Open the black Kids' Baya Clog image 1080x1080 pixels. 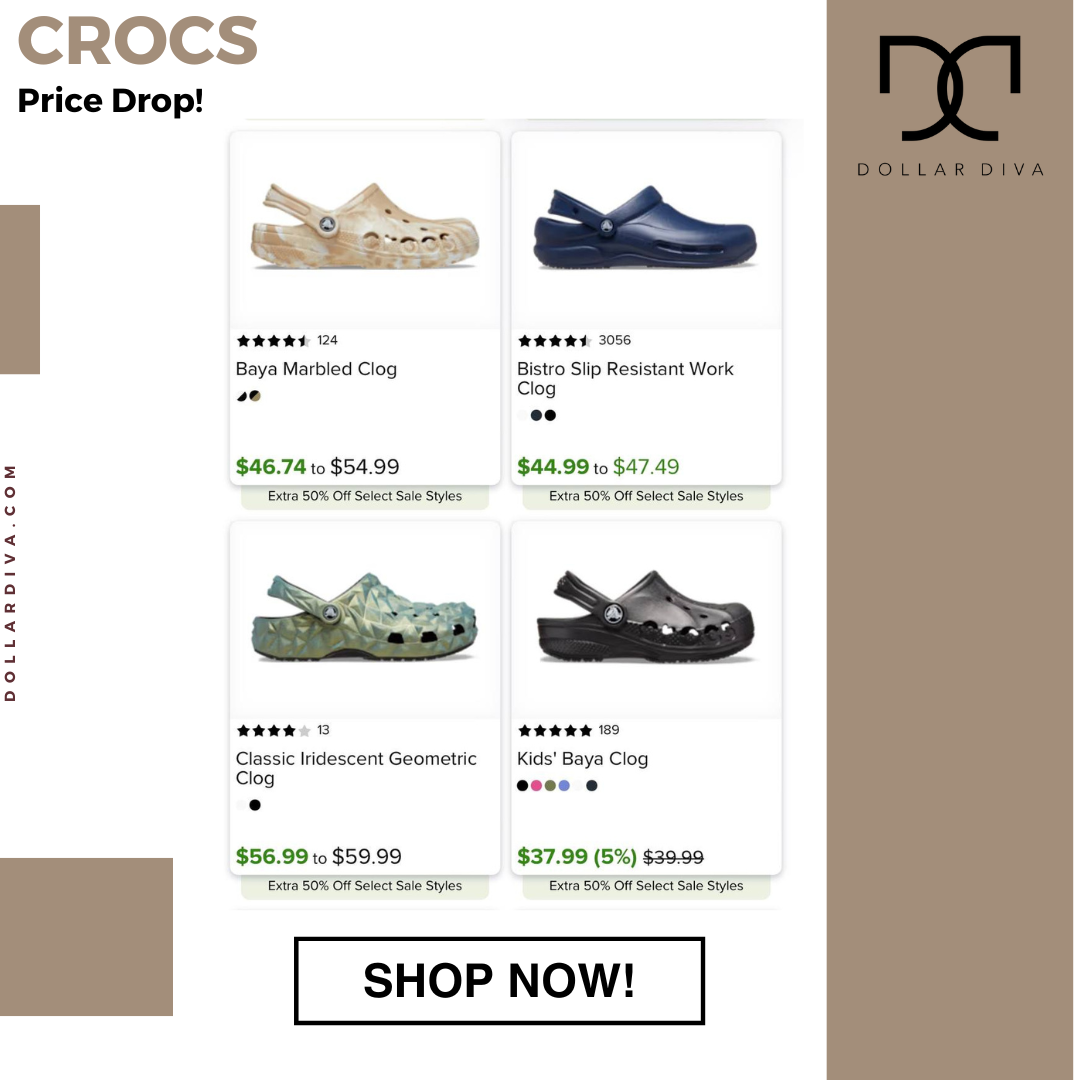click(645, 616)
